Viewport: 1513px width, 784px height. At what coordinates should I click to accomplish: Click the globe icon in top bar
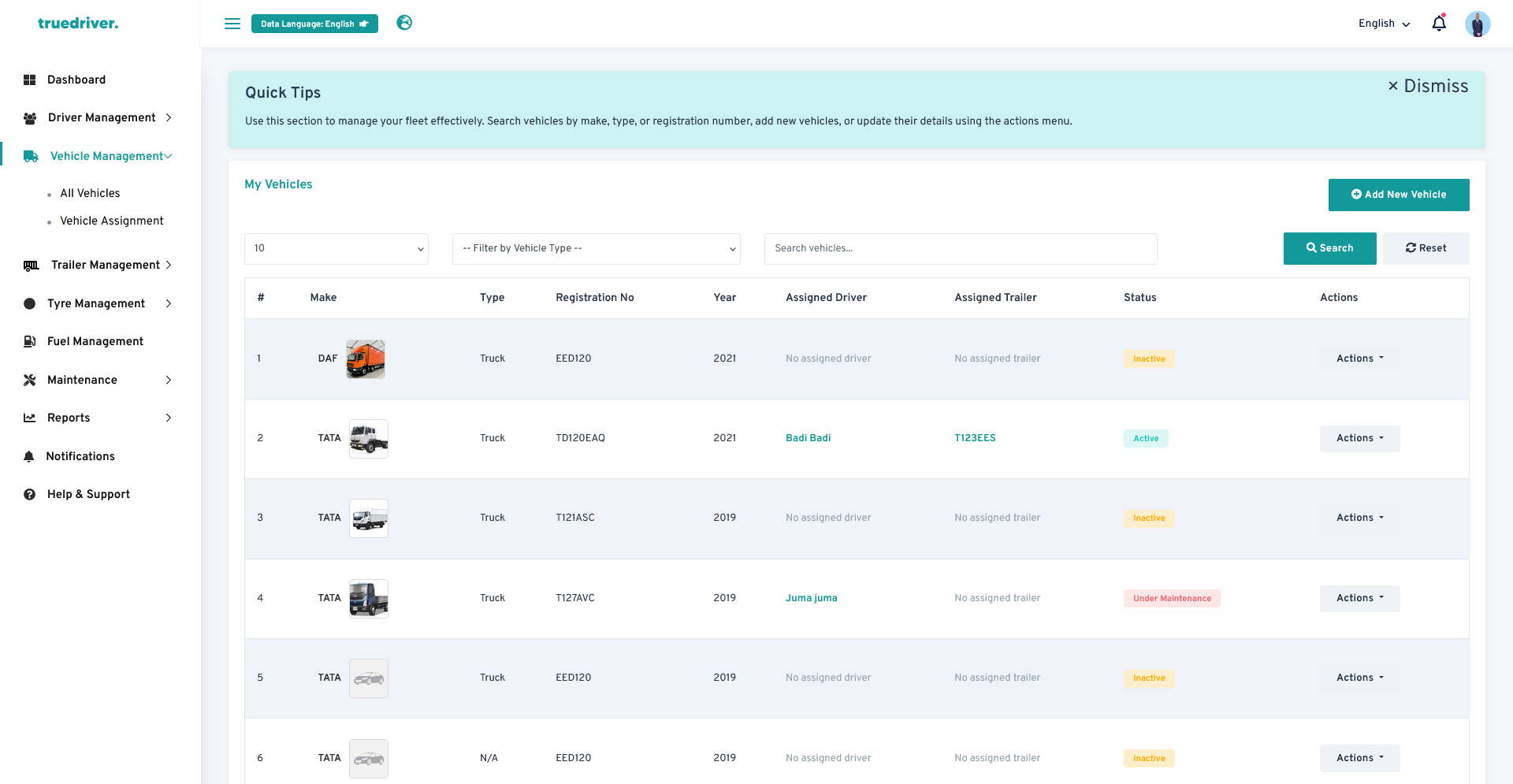404,23
